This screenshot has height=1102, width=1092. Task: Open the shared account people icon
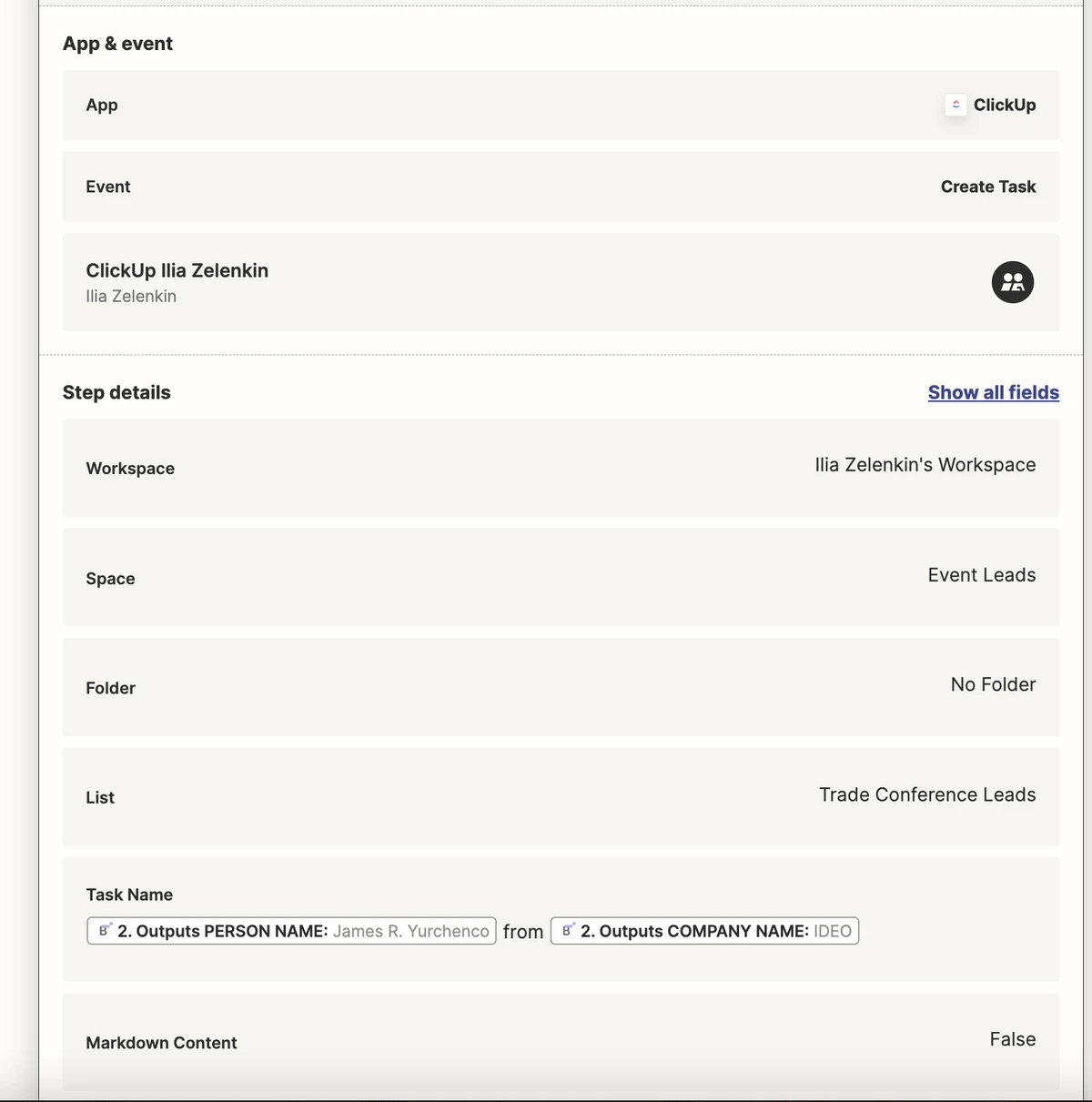coord(1012,282)
